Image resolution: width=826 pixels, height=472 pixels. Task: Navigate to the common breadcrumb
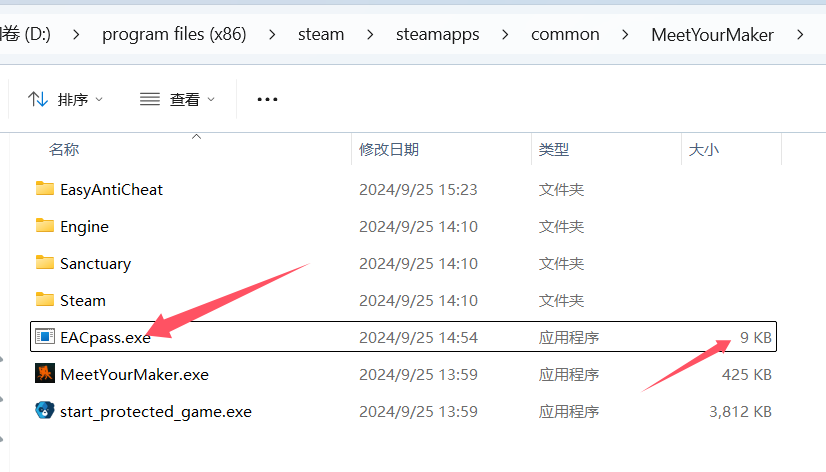click(565, 35)
